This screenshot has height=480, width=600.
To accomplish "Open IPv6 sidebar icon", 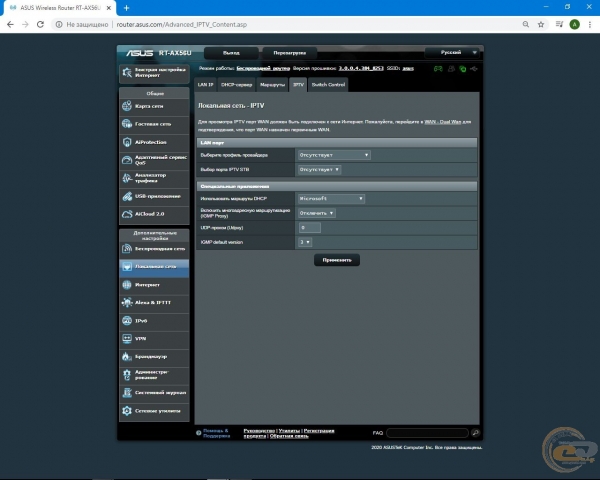I will tap(127, 321).
